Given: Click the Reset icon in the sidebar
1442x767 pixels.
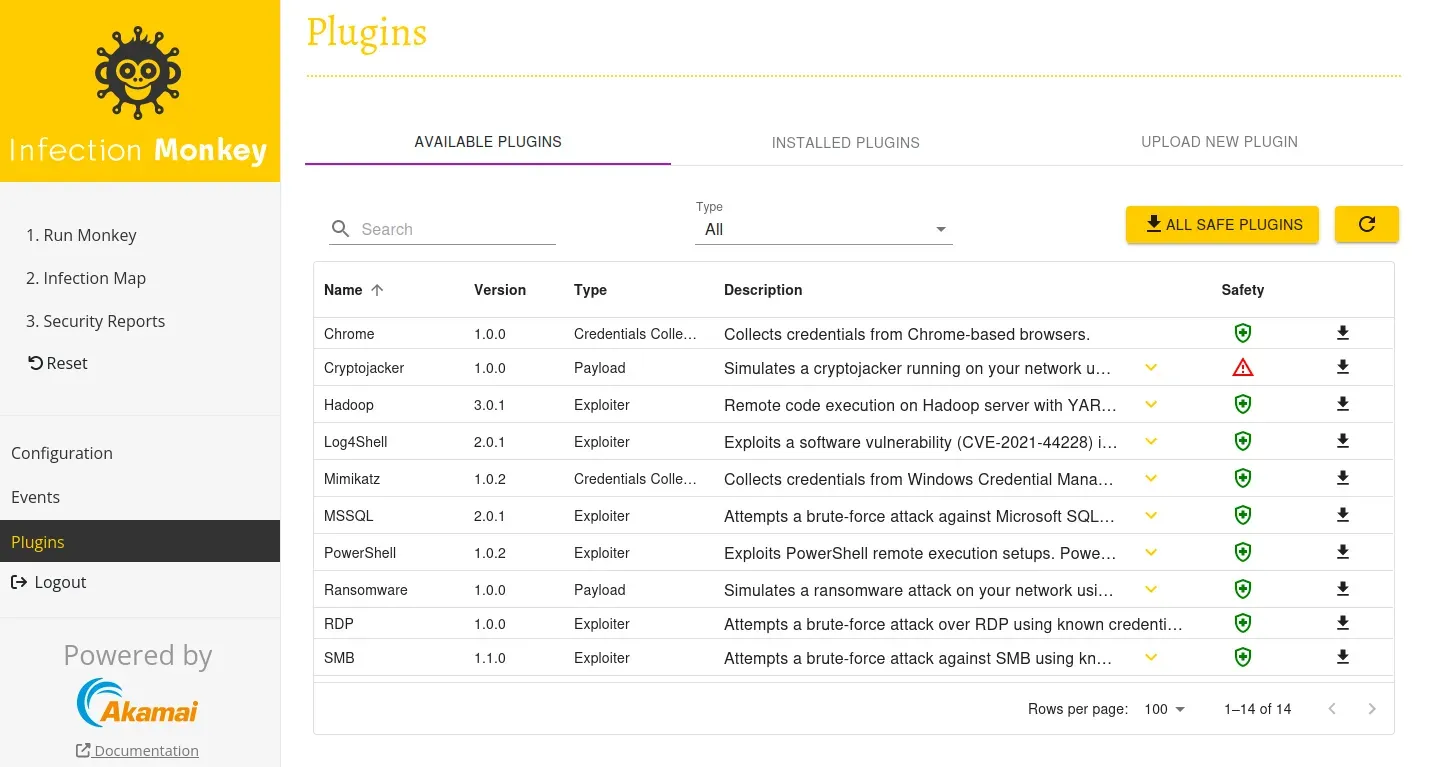Looking at the screenshot, I should (x=34, y=362).
